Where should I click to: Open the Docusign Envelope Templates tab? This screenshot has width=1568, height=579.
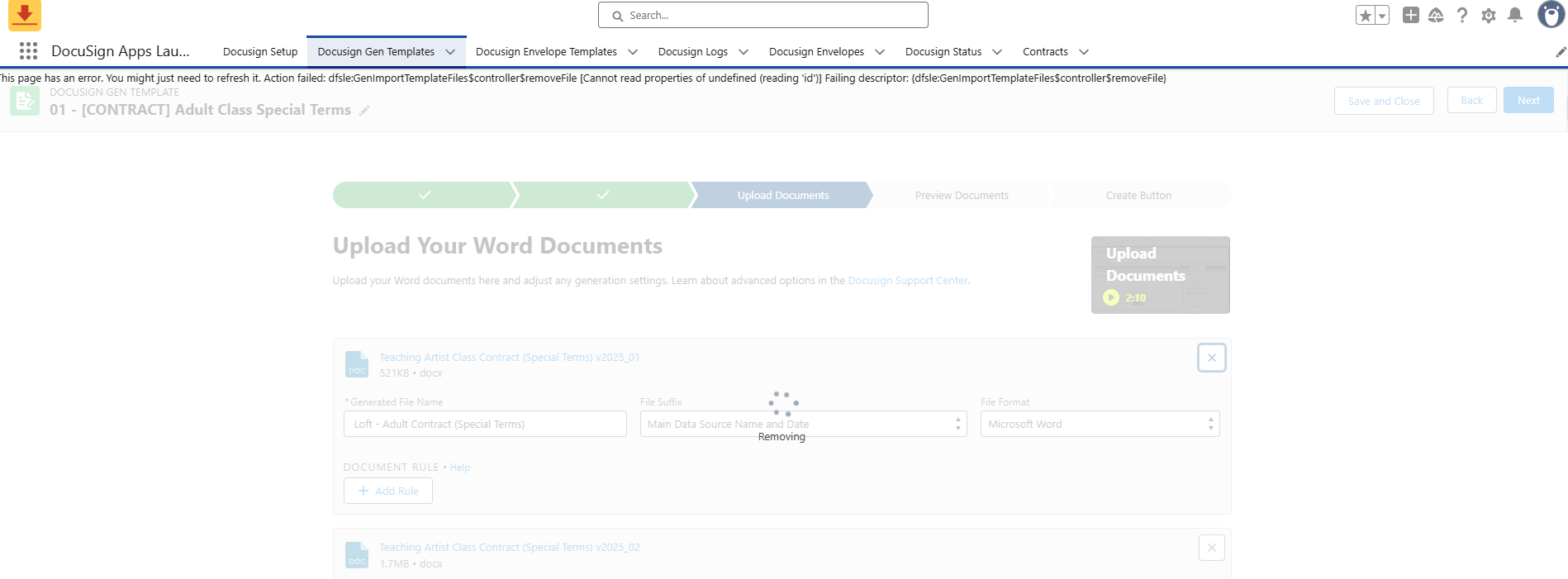(x=546, y=51)
